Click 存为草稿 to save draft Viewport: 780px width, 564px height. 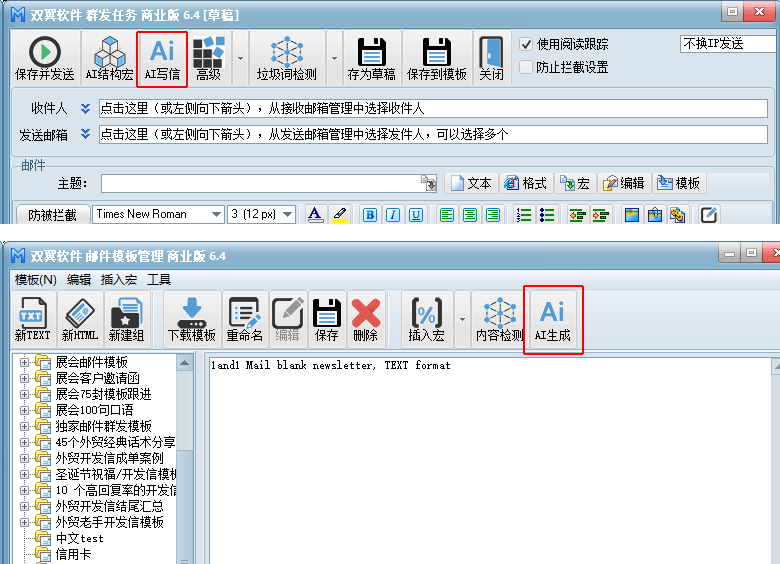click(x=372, y=58)
